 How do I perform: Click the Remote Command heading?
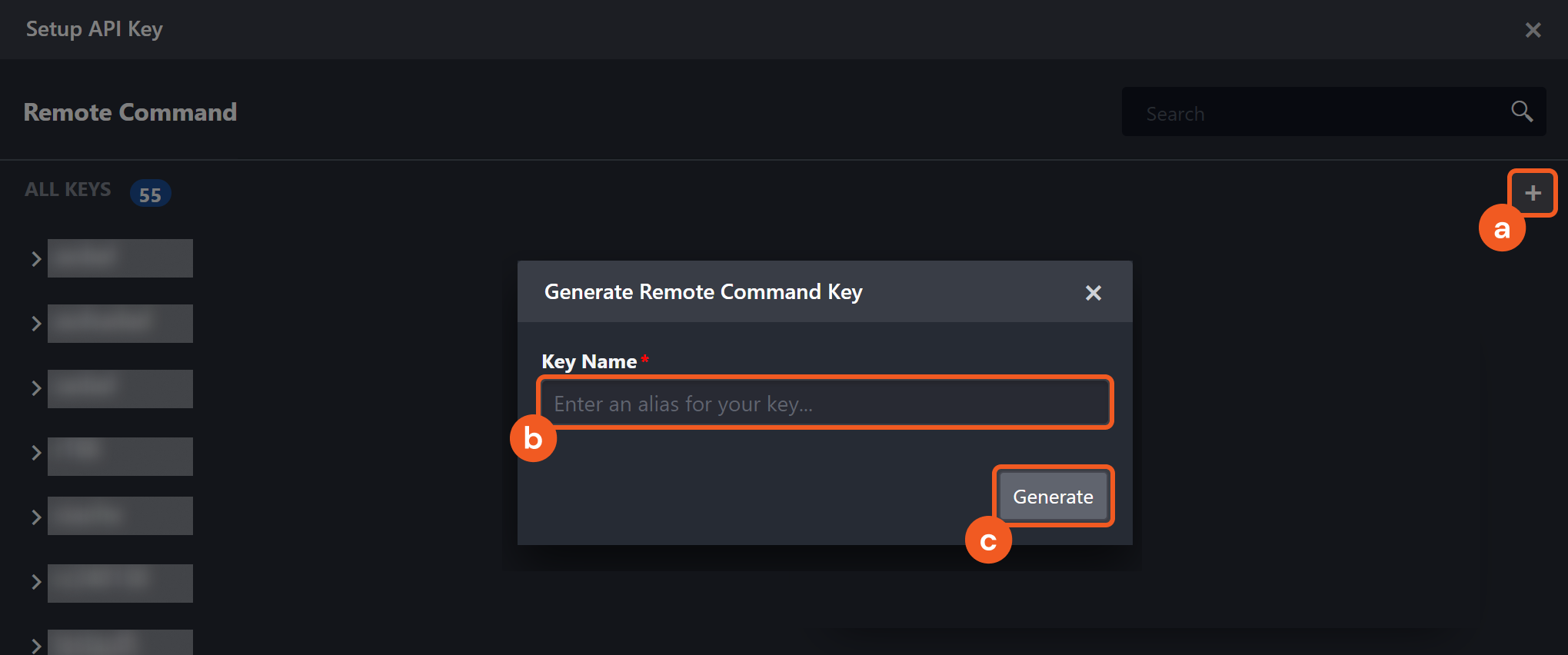(130, 112)
